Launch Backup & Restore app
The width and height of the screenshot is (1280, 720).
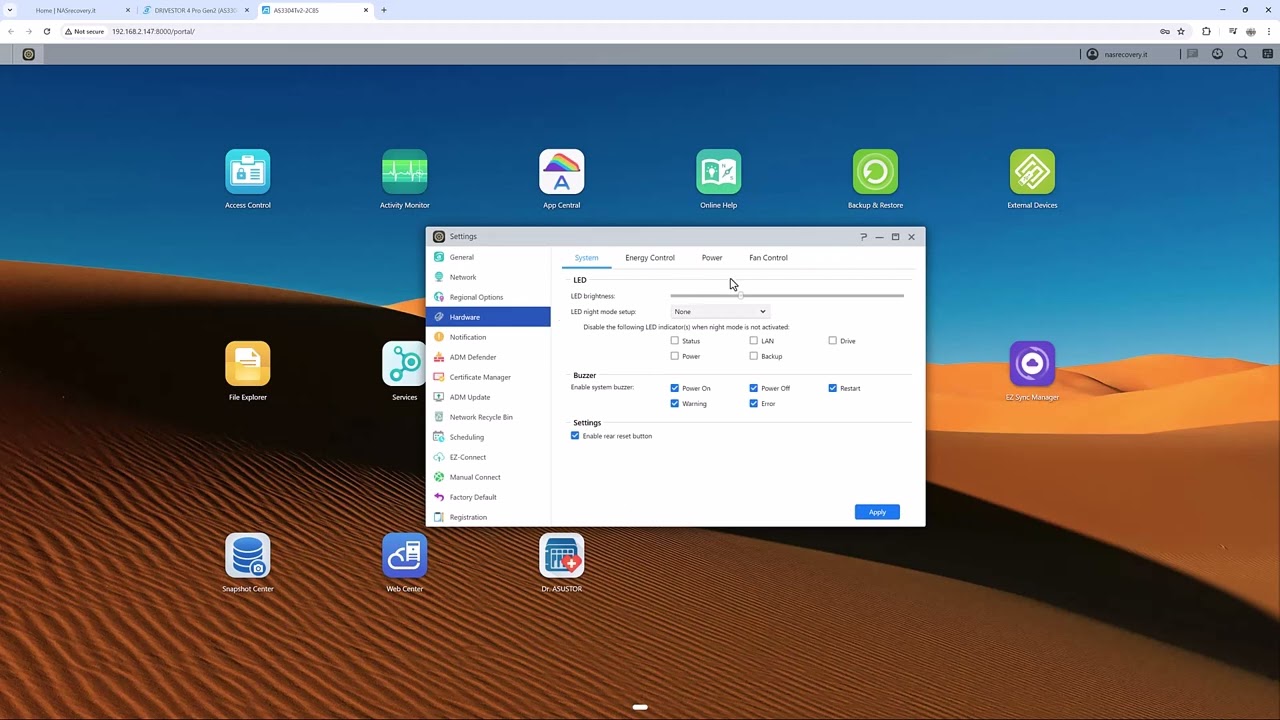875,172
